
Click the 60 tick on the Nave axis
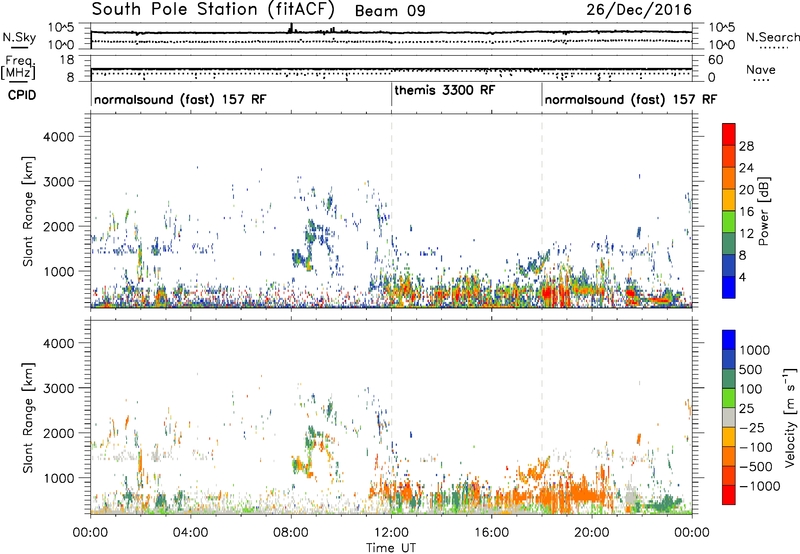tap(715, 60)
